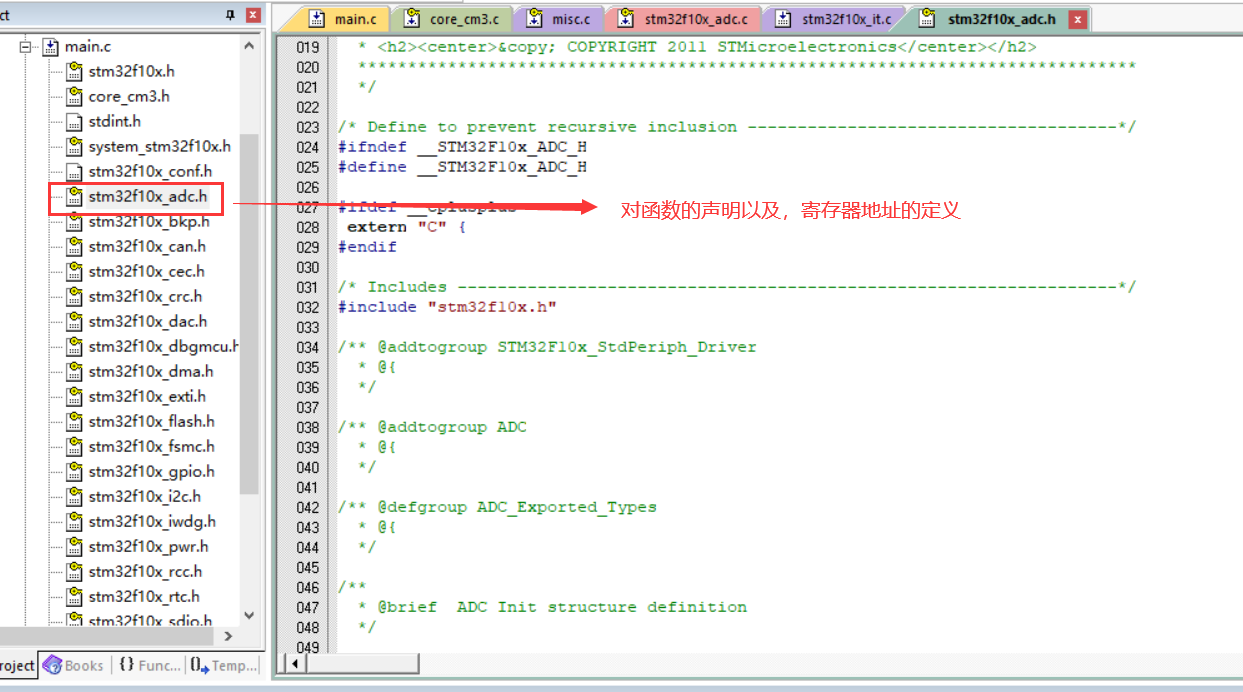Click the Books tab book icon
The width and height of the screenshot is (1243, 692).
pos(53,664)
